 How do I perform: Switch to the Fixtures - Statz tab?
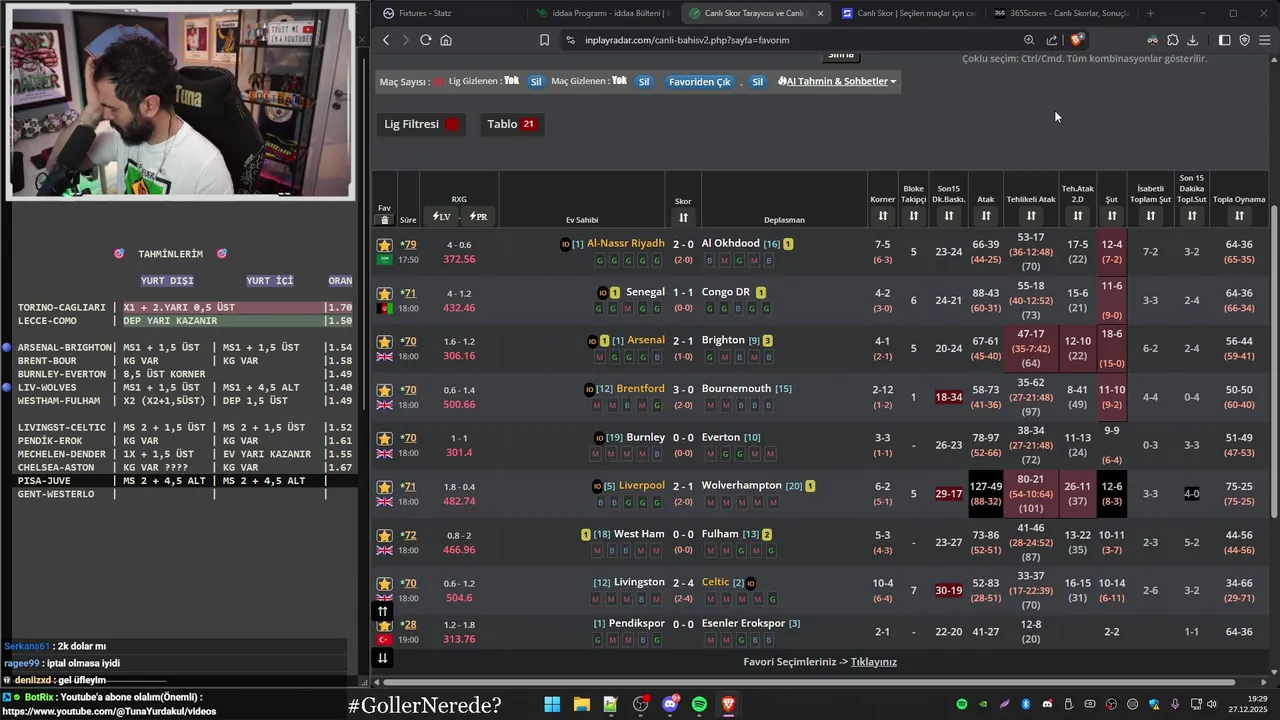[x=449, y=13]
